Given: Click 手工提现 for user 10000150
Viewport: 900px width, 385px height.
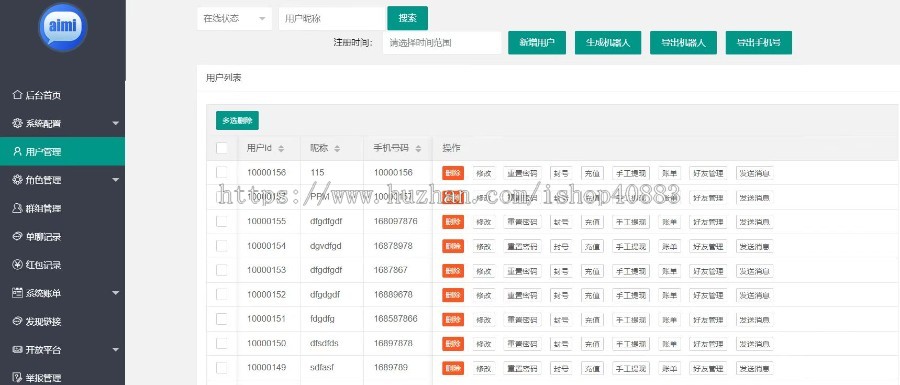Looking at the screenshot, I should (631, 344).
